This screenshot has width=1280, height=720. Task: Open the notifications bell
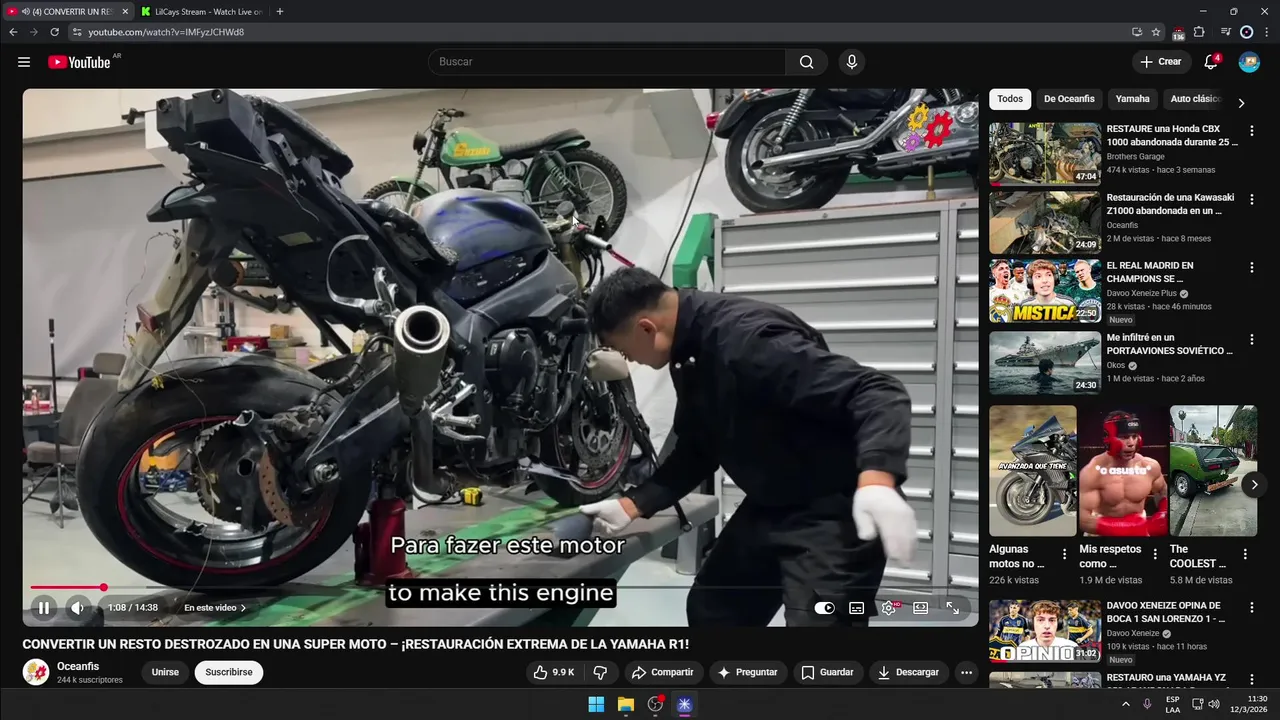[1211, 62]
